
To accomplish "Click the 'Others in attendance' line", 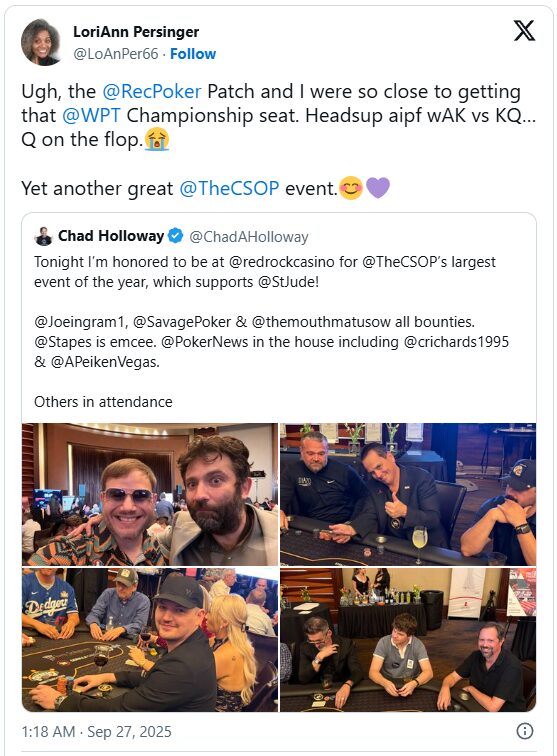I will 103,402.
